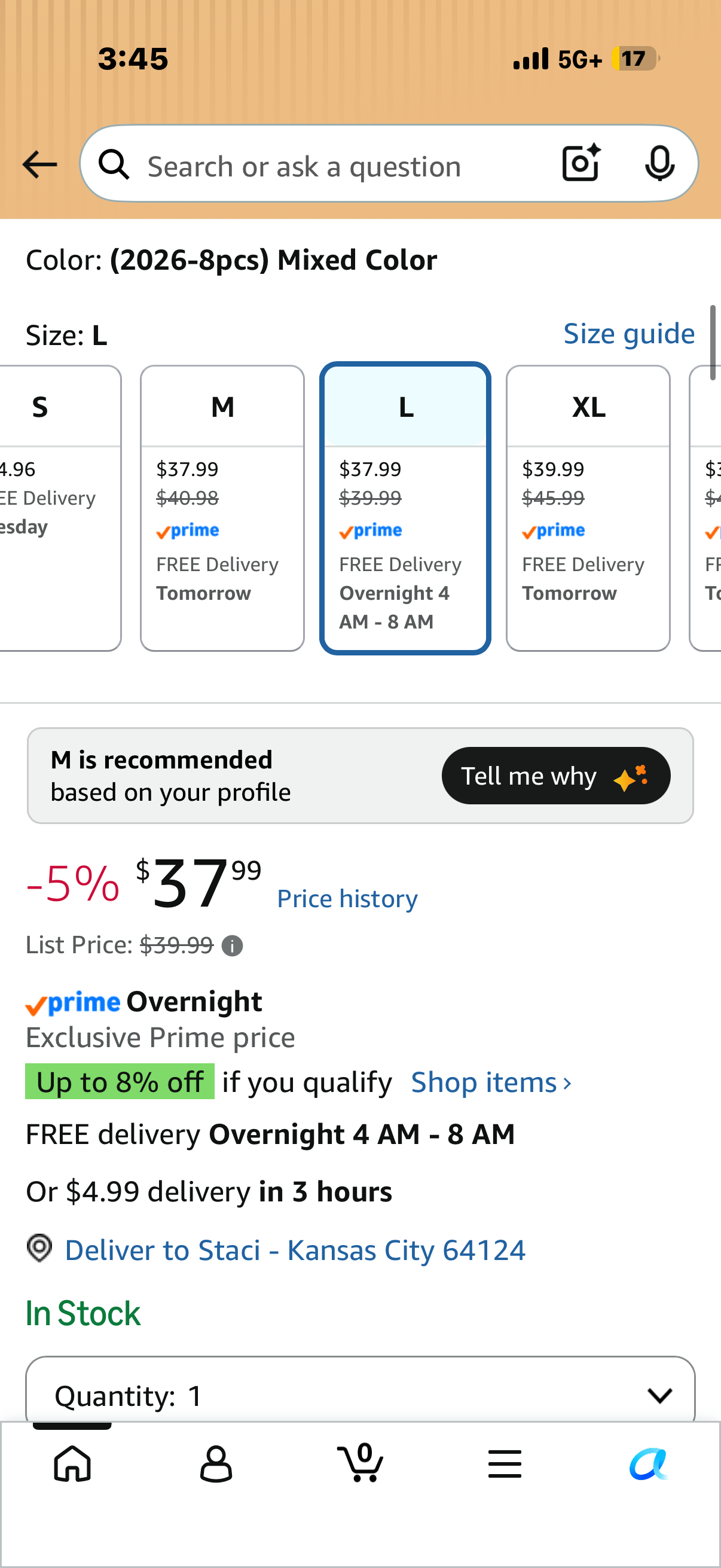Open Shop items chevron link
This screenshot has height=1568, width=721.
[x=491, y=1082]
